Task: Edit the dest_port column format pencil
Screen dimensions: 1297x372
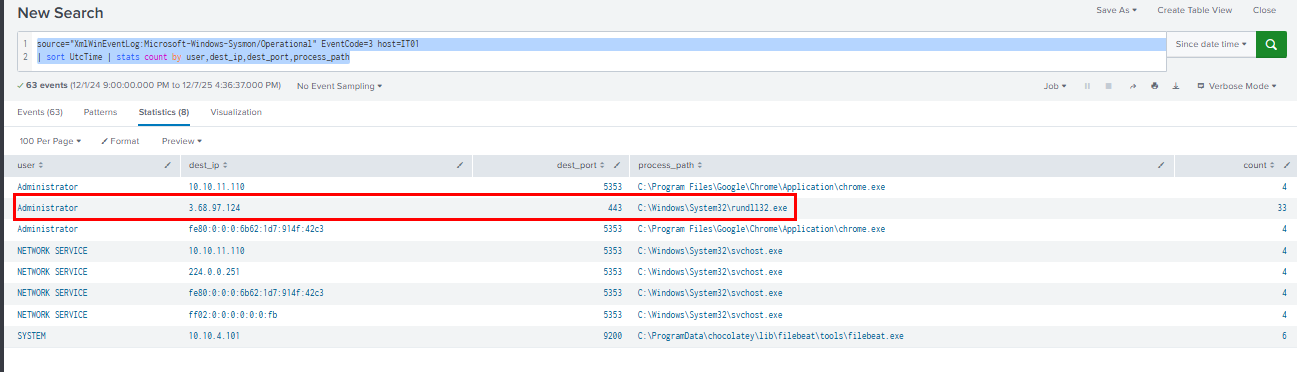Action: (x=617, y=165)
